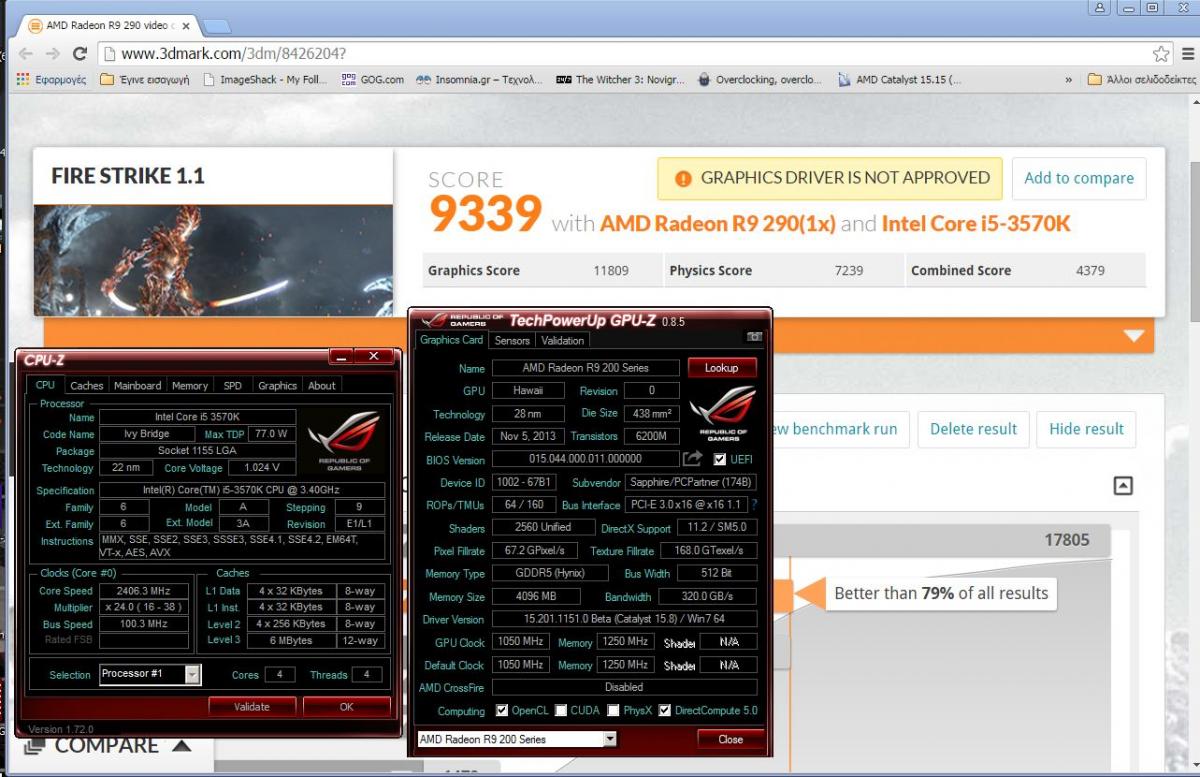The image size is (1200, 777).
Task: Show more bookmarks with the chevron
Action: pyautogui.click(x=1070, y=80)
